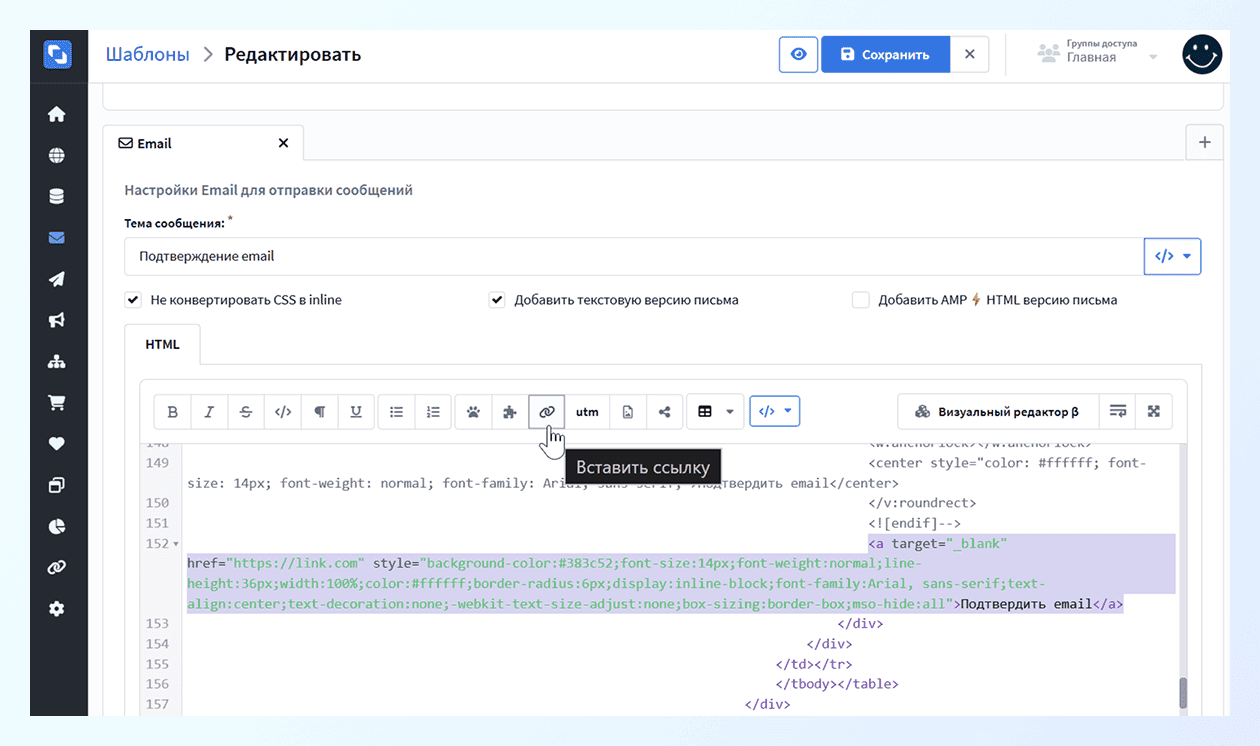Click the utm toolbar button
This screenshot has height=746, width=1260.
point(587,412)
